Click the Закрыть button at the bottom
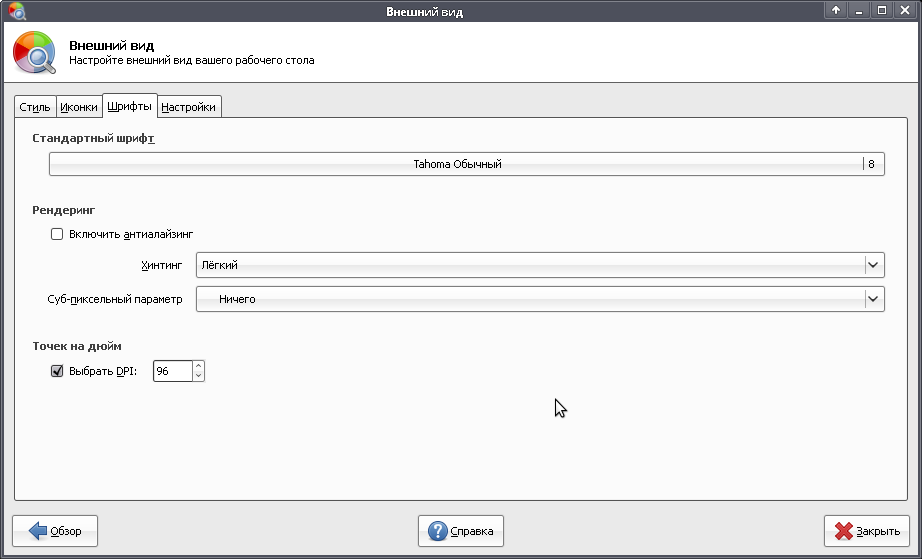Viewport: 922px width, 559px height. tap(867, 531)
